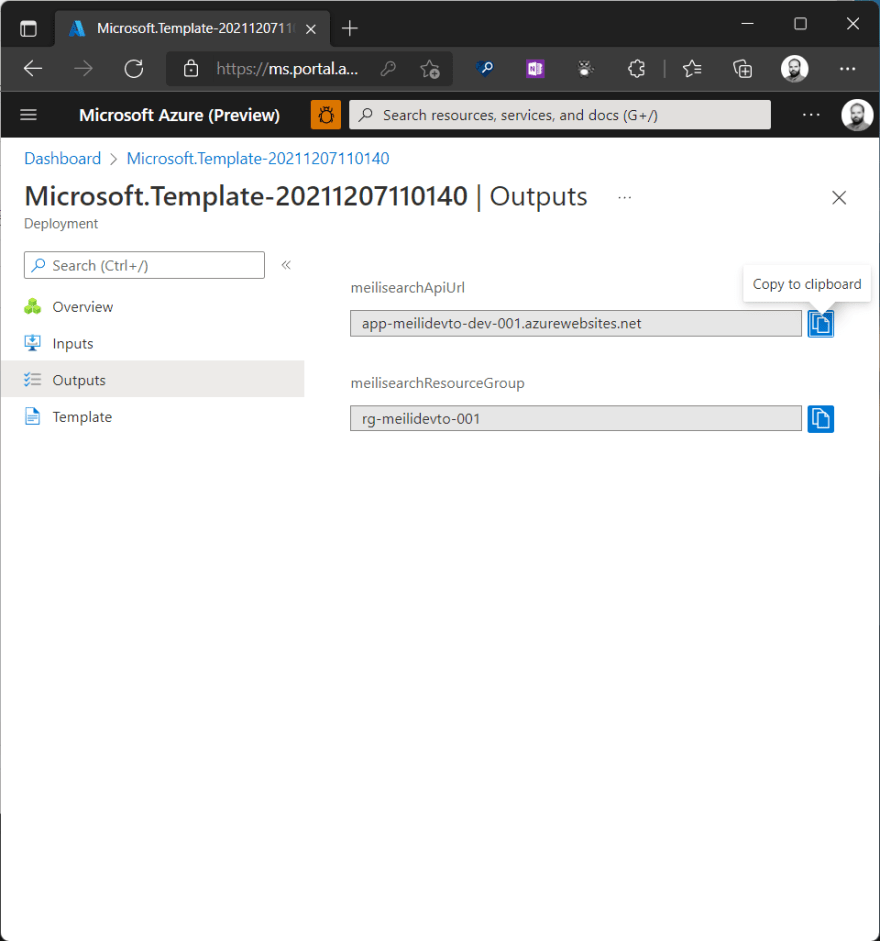The height and width of the screenshot is (941, 880).
Task: Navigate to the Dashboard breadcrumb link
Action: coord(62,158)
